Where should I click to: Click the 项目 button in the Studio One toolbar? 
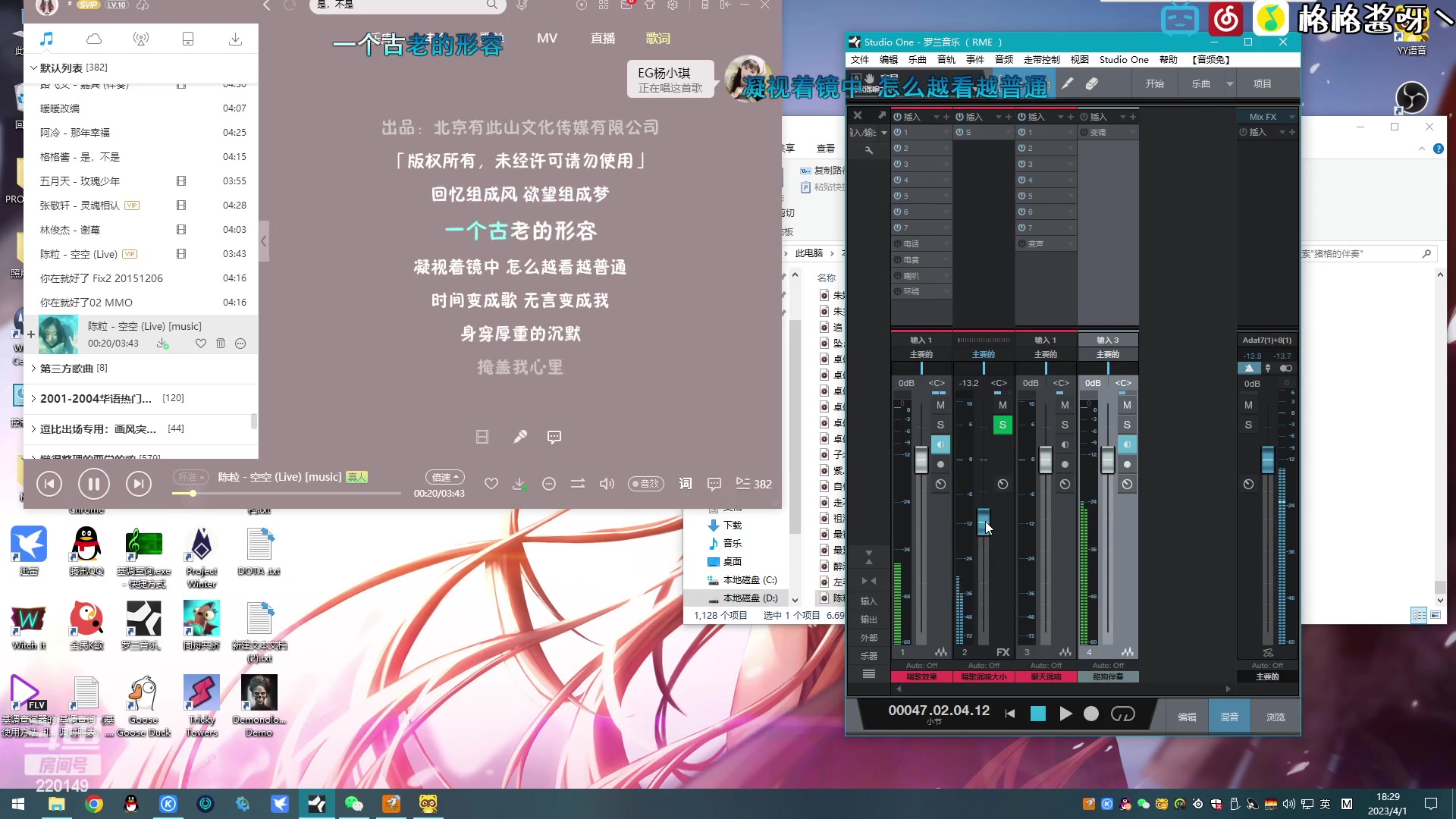click(1263, 83)
